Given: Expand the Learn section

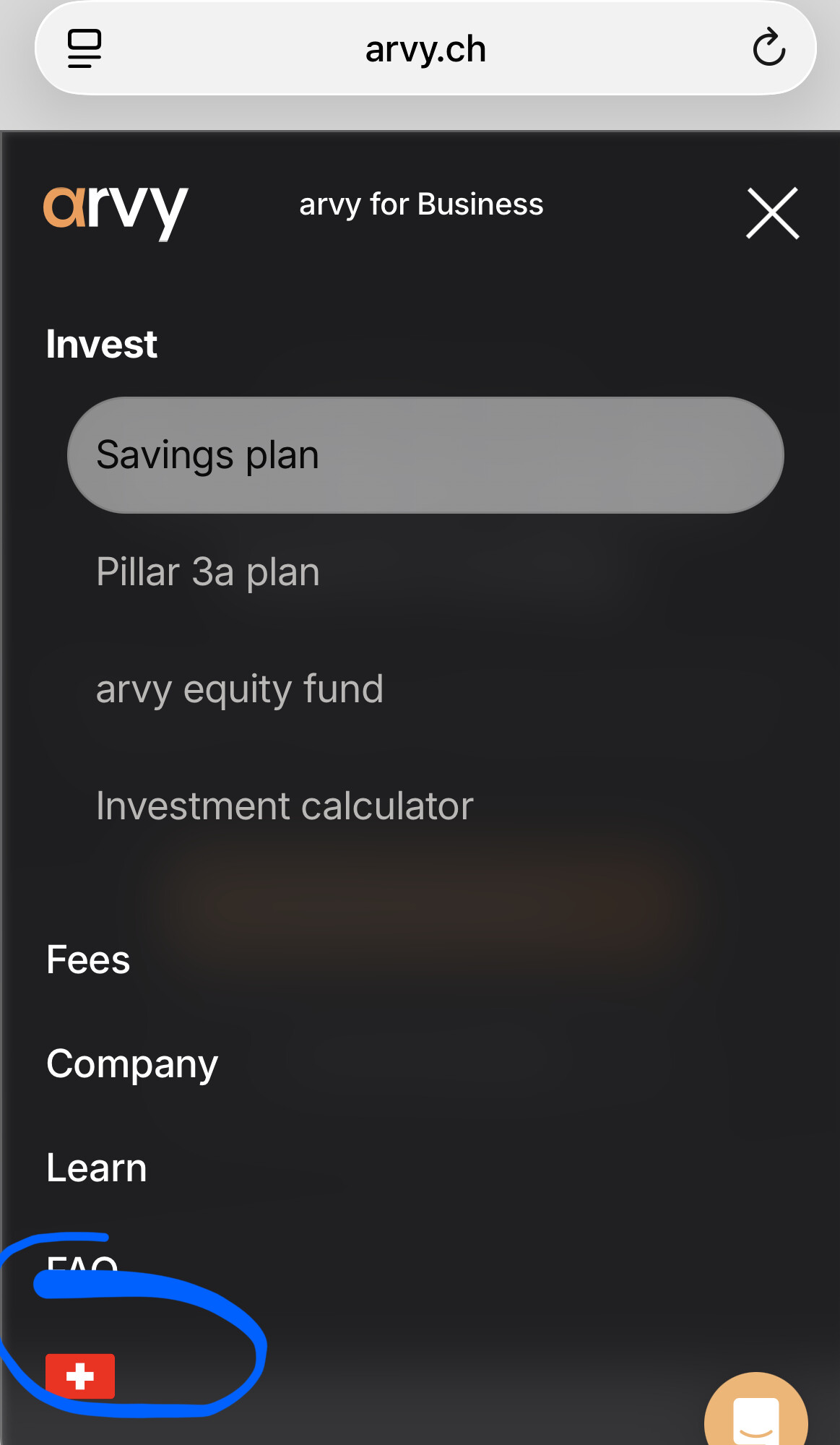Looking at the screenshot, I should tap(97, 1168).
